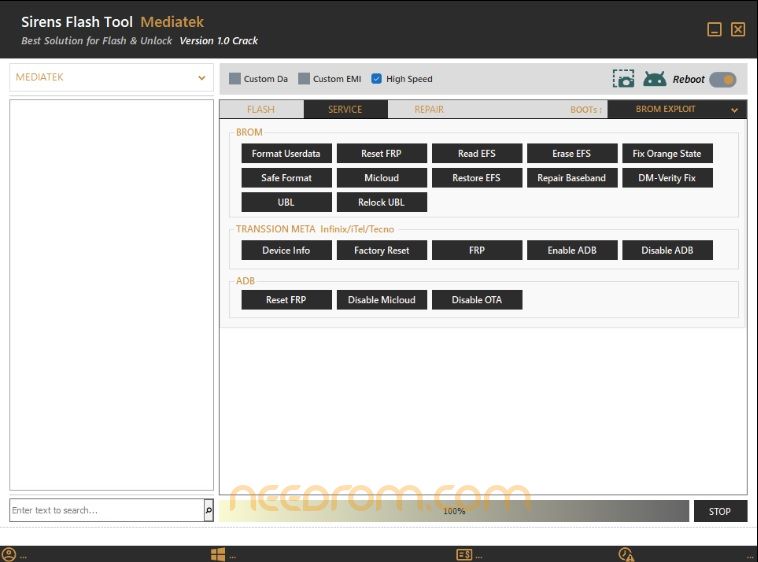The height and width of the screenshot is (562, 758).
Task: Open the MEDIATEK platform dropdown
Action: [x=111, y=77]
